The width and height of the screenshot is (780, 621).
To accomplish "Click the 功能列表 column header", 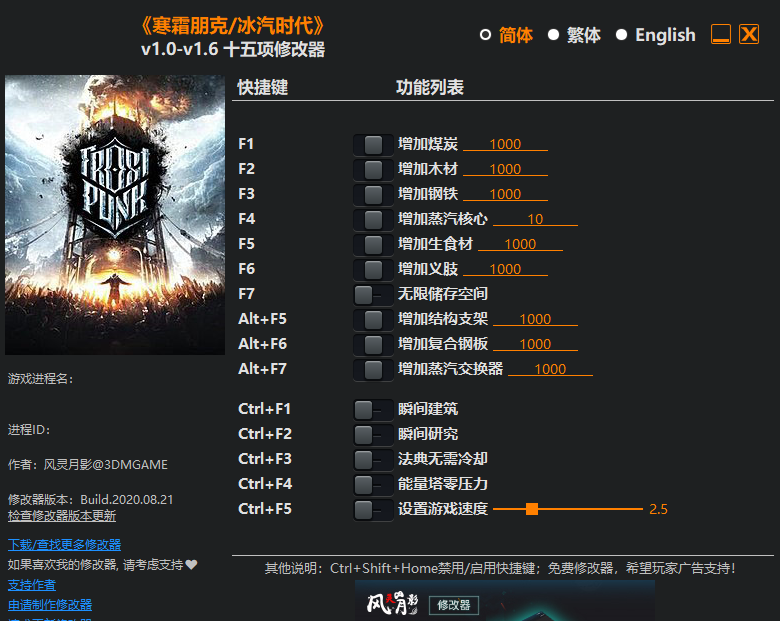I will click(430, 88).
